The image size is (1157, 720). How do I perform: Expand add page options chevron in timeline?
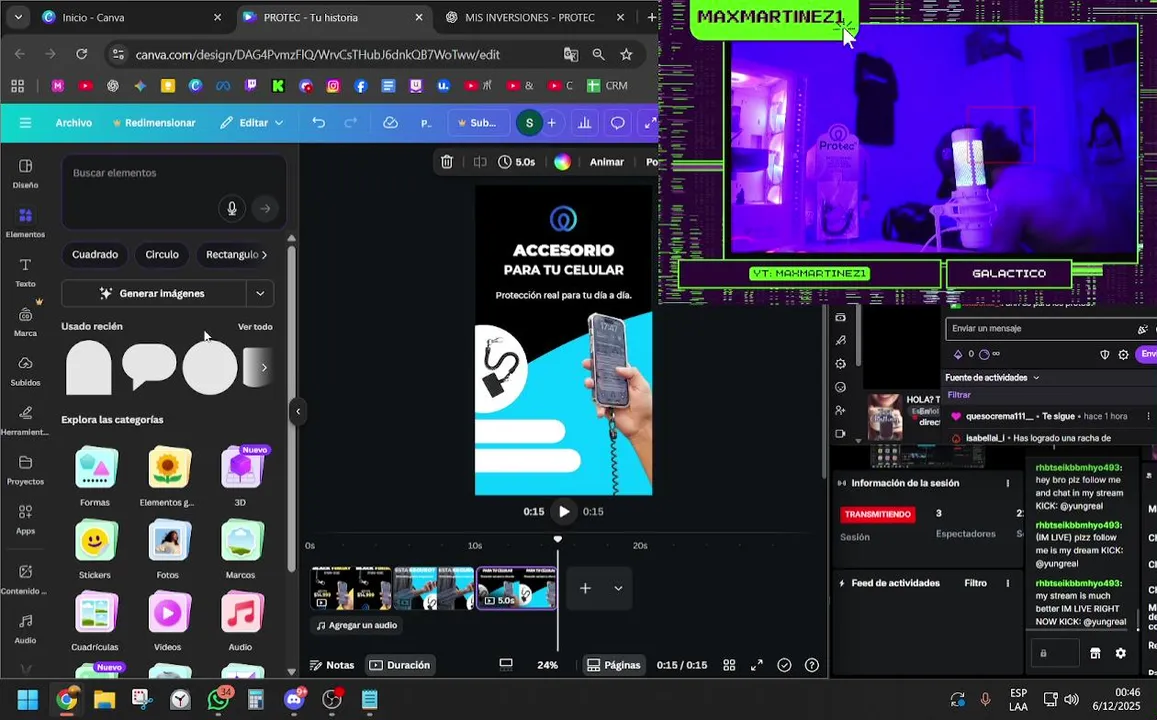coord(618,588)
